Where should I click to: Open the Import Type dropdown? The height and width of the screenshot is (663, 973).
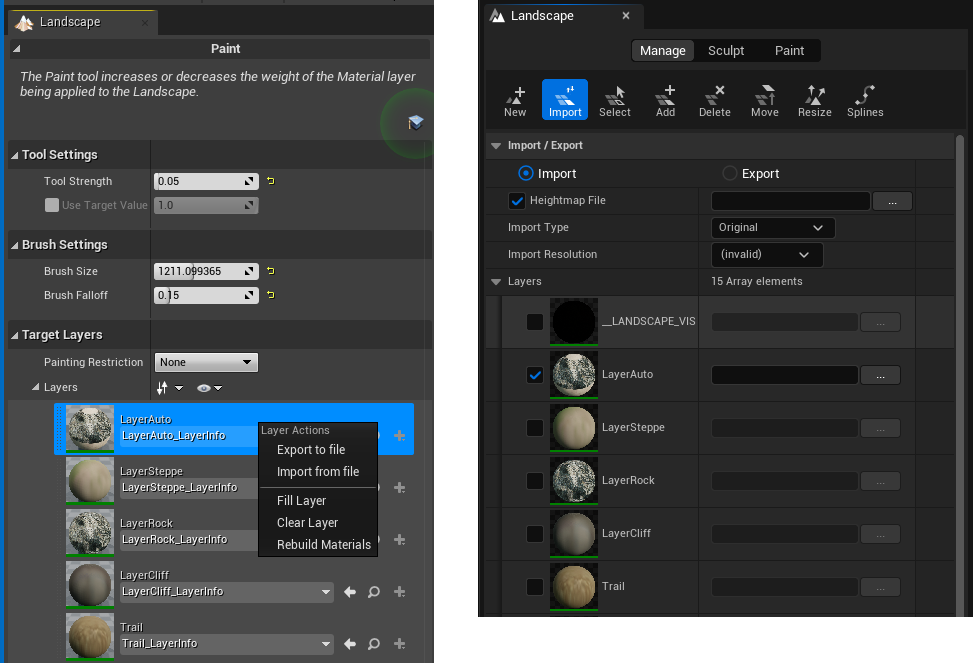[772, 228]
